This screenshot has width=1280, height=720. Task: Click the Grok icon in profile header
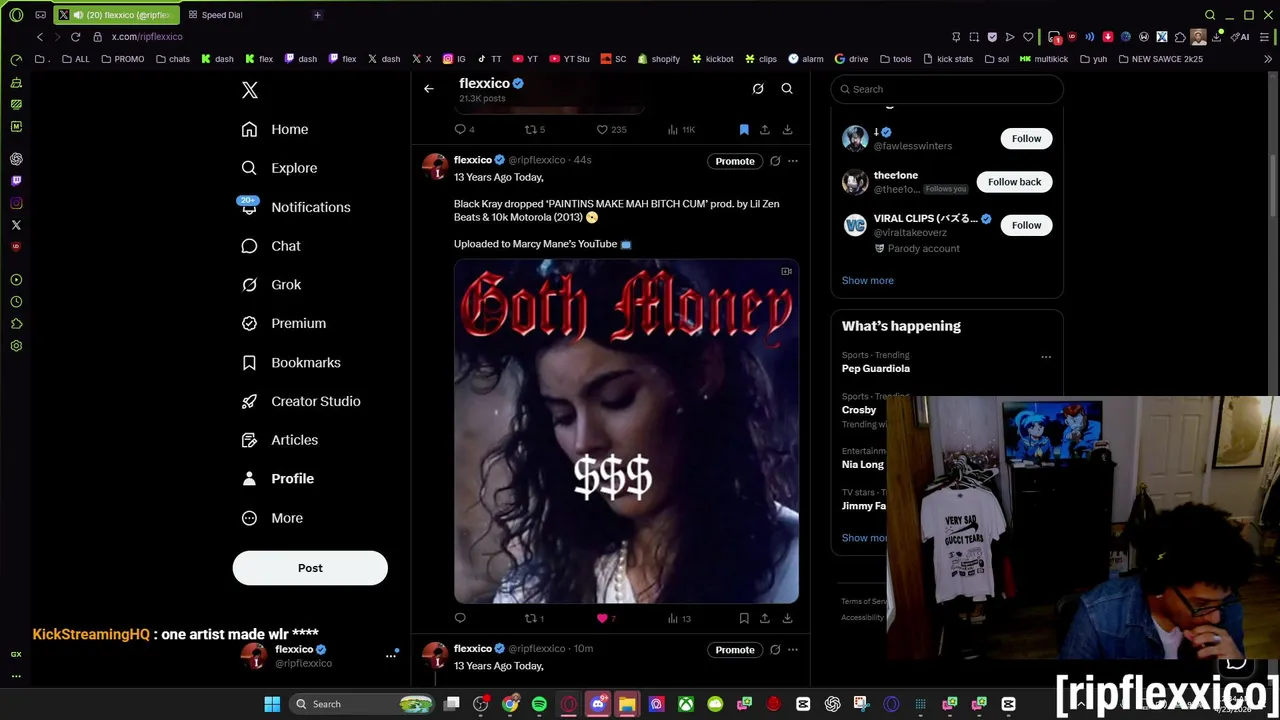pos(758,89)
